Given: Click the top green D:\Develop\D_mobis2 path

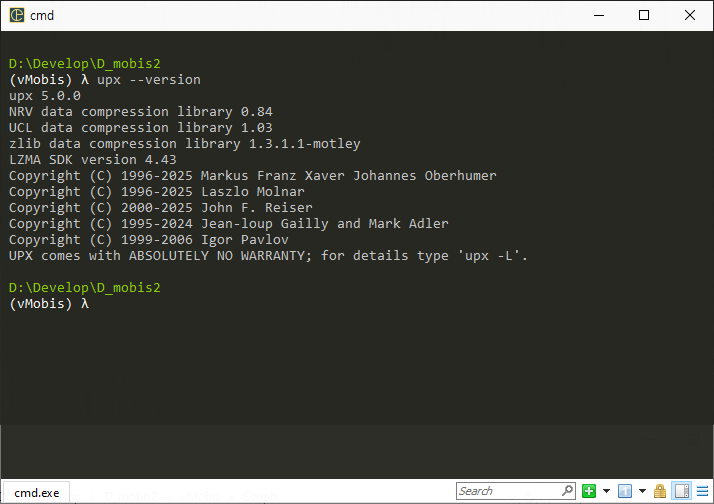Looking at the screenshot, I should coord(85,64).
